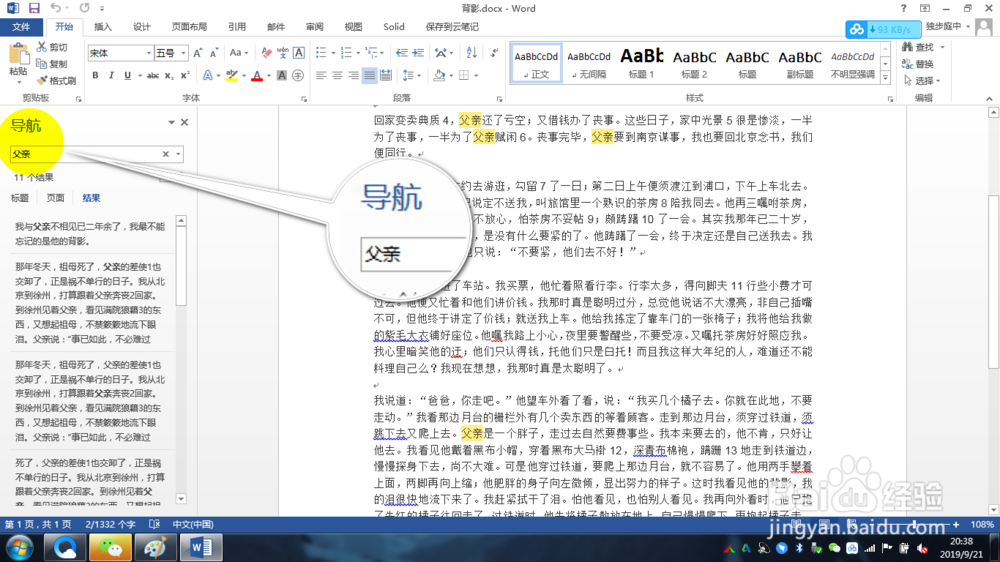Close the navigation pane

(x=184, y=122)
